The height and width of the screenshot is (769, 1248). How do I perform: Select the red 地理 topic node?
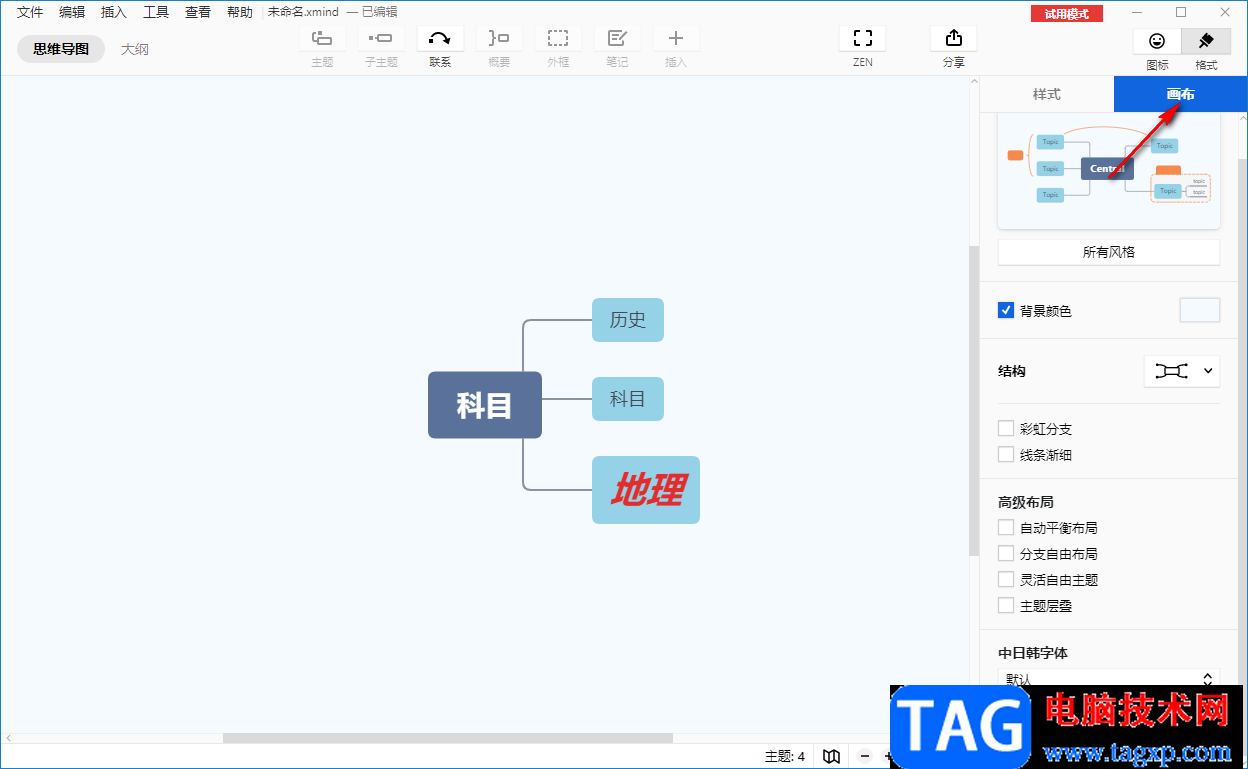[x=646, y=490]
